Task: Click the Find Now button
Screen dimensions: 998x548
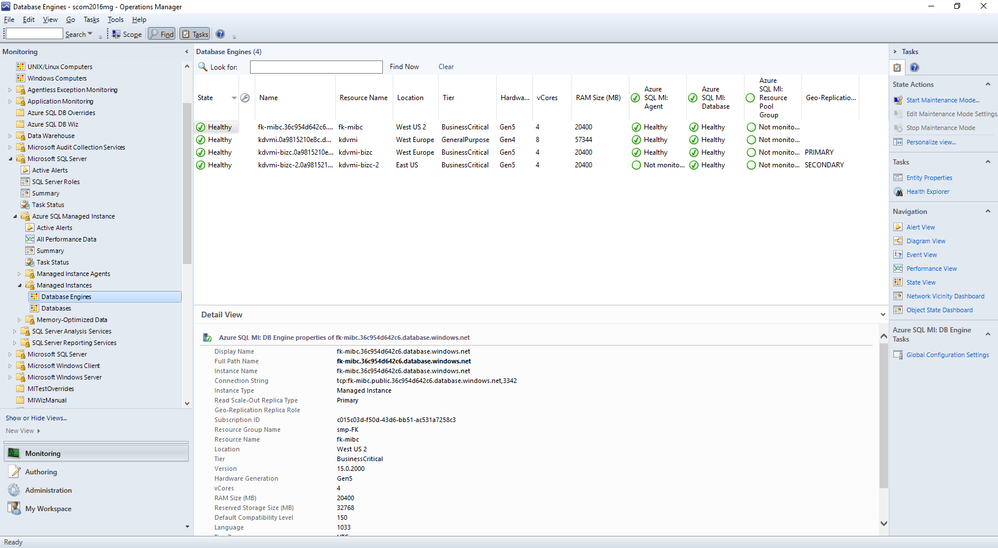Action: click(404, 66)
